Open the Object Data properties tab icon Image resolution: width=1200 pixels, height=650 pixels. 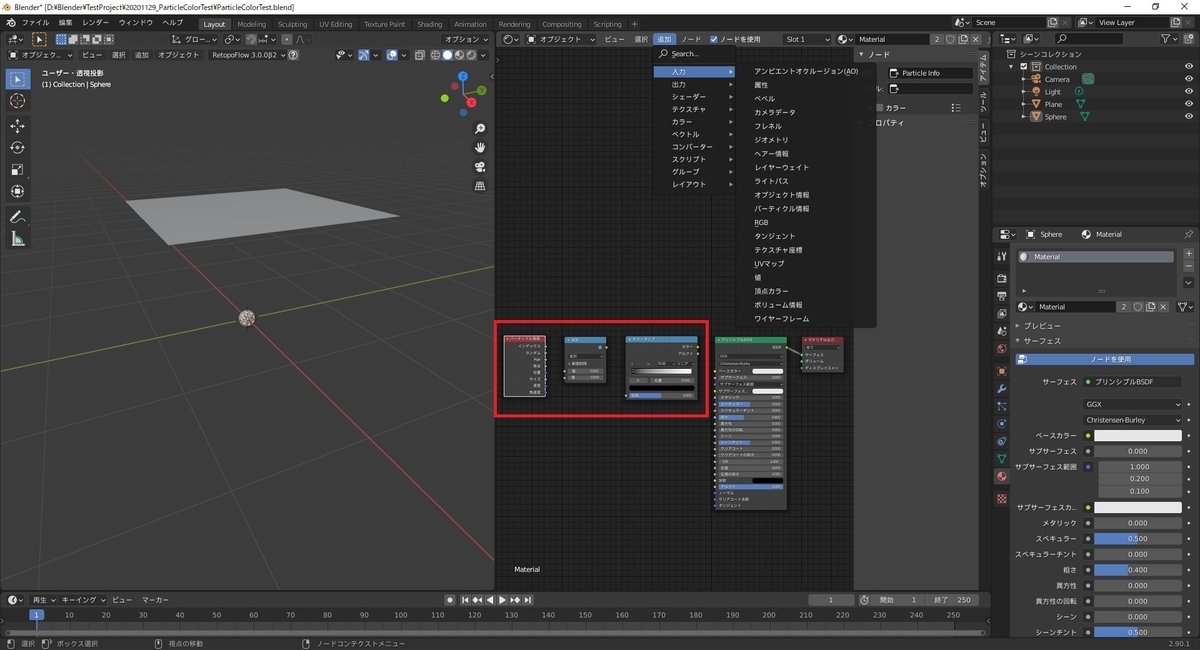pyautogui.click(x=1002, y=458)
